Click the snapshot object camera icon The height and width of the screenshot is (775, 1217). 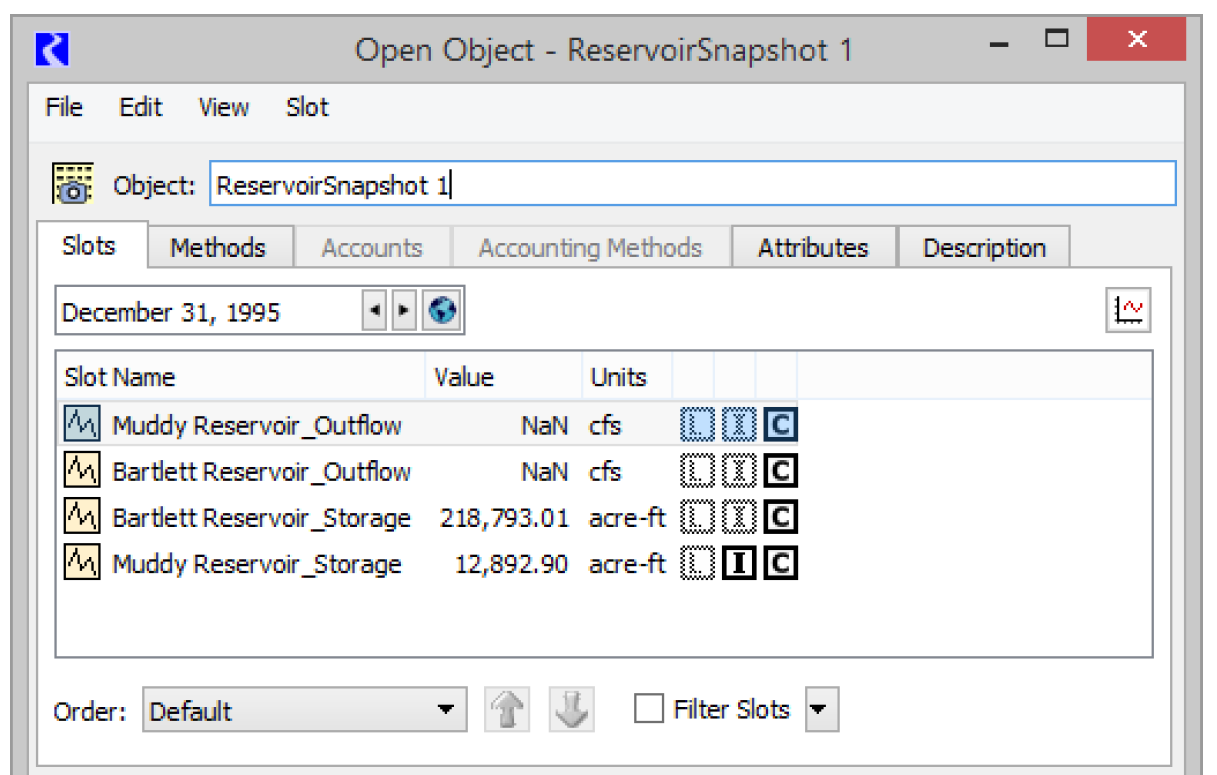(x=72, y=184)
